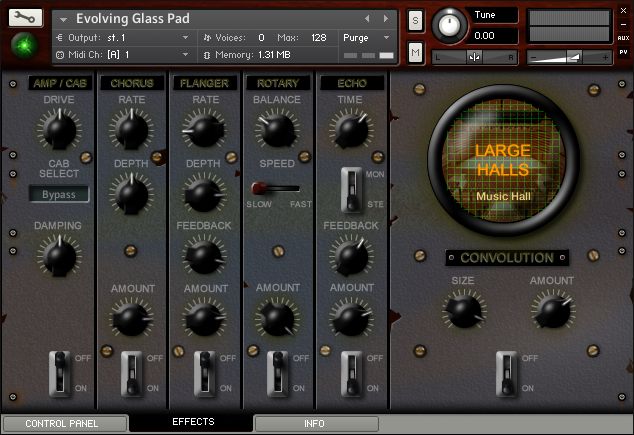Click the pan center icon
The width and height of the screenshot is (634, 435).
tap(474, 57)
